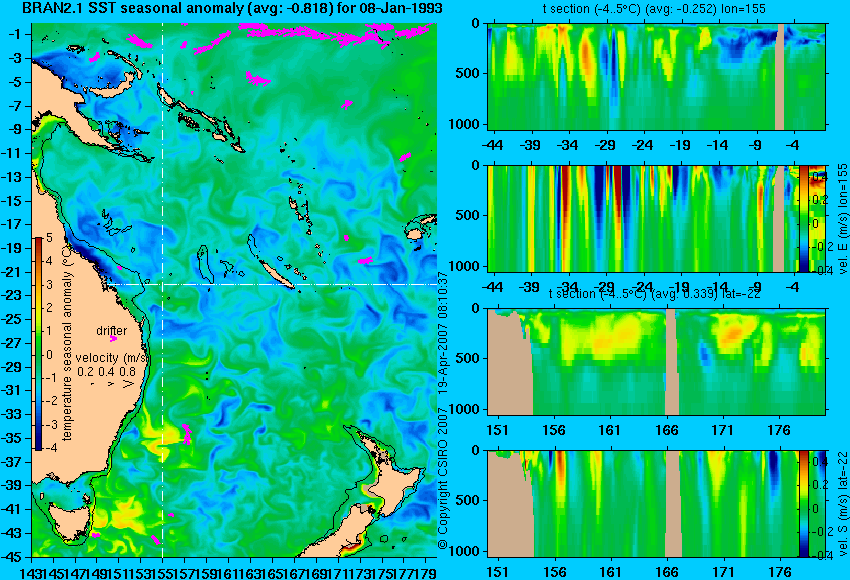Click the temperature seasonal anomaly color bar
Viewport: 850px width, 580px height.
pyautogui.click(x=39, y=344)
